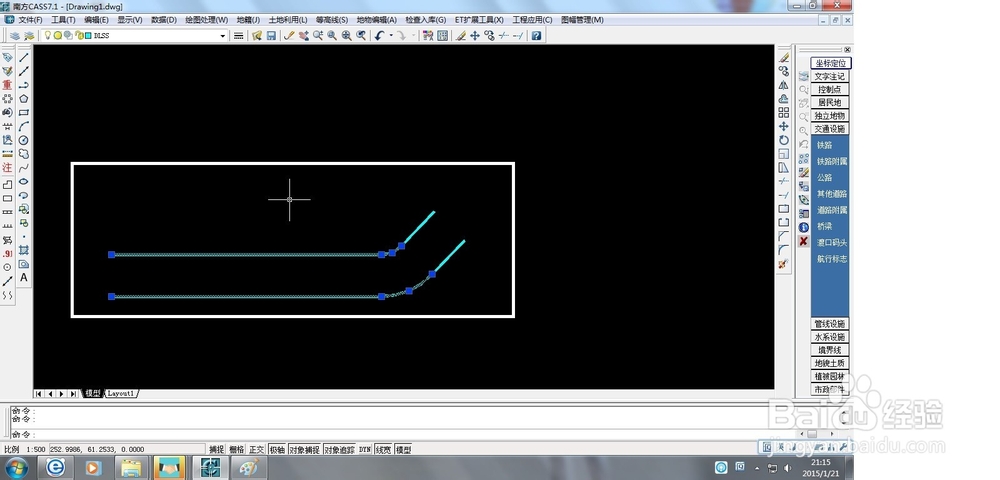Open the DLSS layer dropdown
The height and width of the screenshot is (480, 1000).
point(223,36)
